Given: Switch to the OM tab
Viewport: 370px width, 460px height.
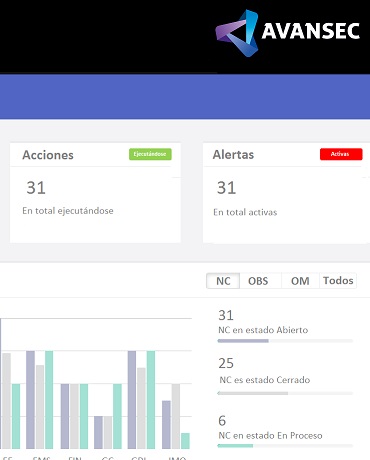Looking at the screenshot, I should 300,281.
